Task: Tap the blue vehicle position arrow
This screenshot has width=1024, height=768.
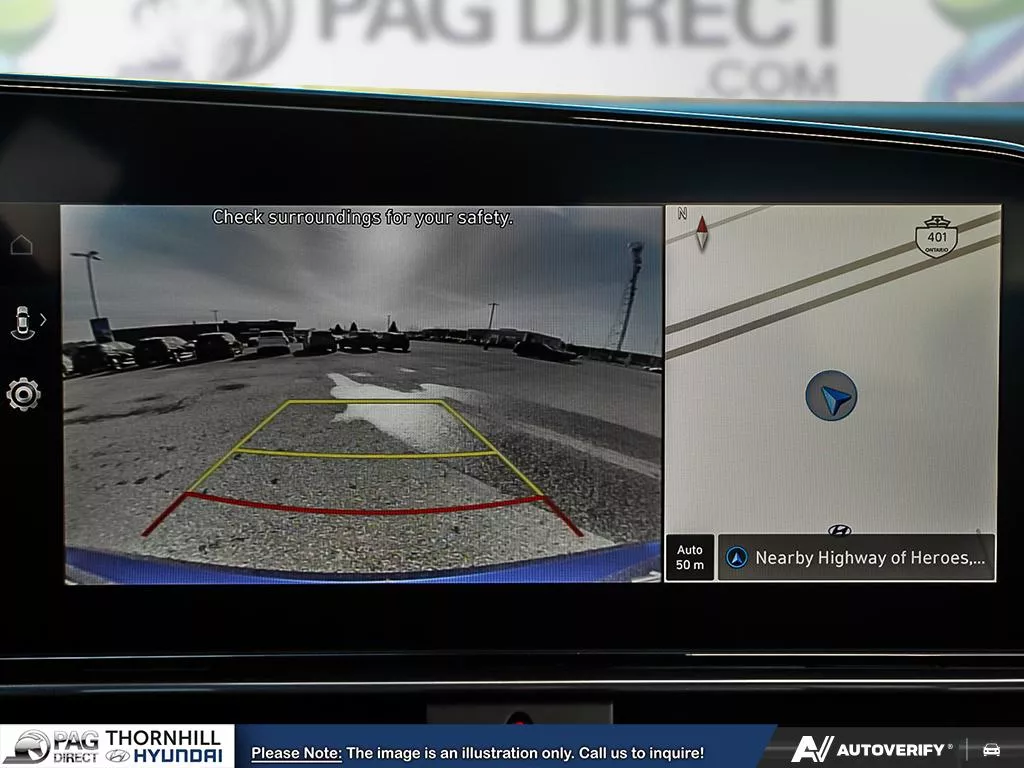Action: (832, 396)
